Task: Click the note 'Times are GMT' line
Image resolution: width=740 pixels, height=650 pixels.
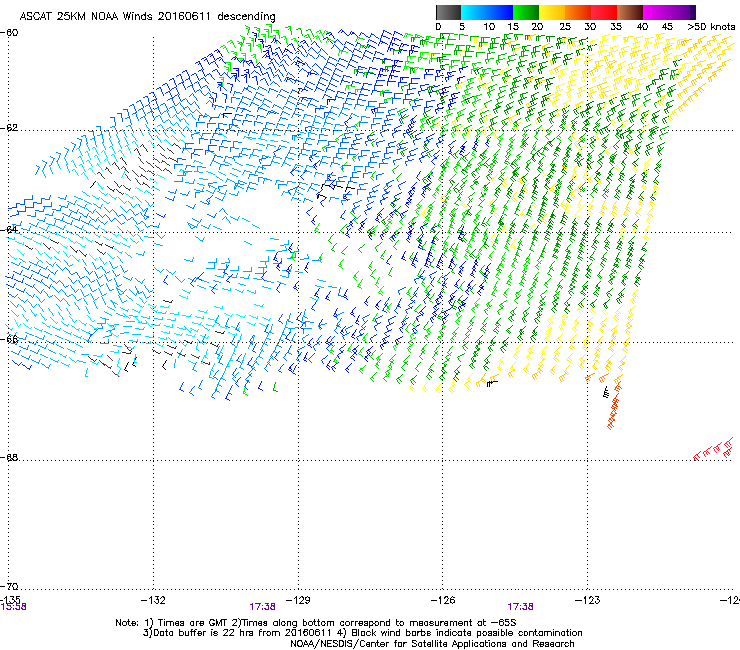Action: (x=315, y=623)
